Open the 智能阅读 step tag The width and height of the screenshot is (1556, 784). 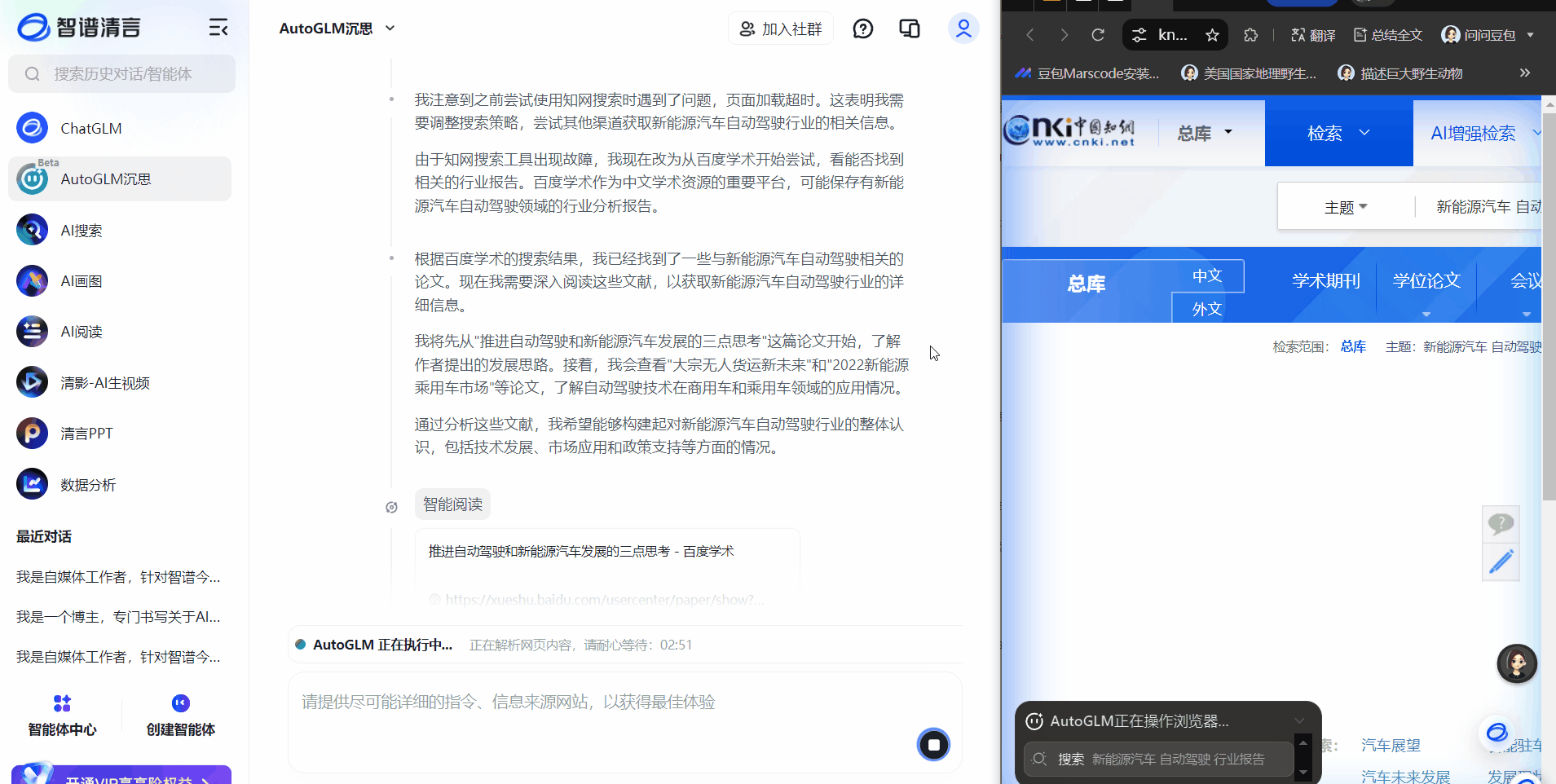pos(452,504)
